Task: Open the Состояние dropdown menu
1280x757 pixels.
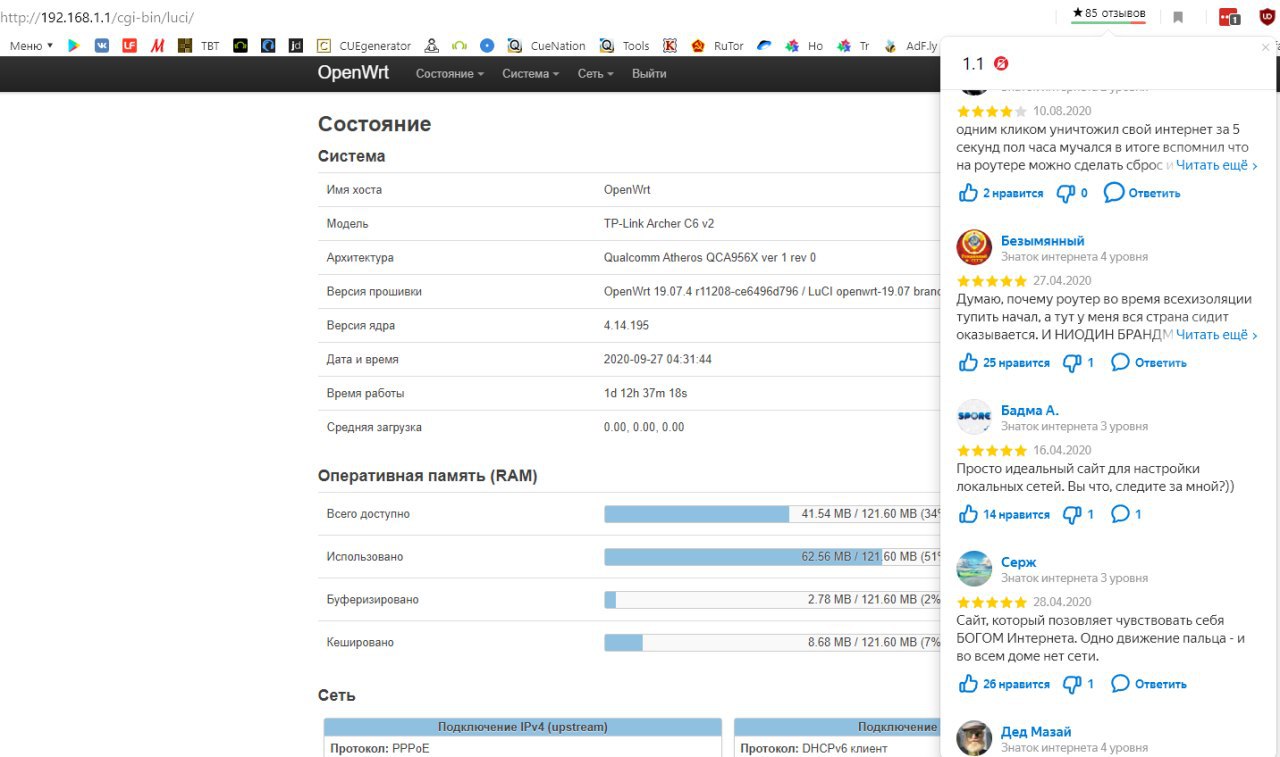Action: (x=449, y=74)
